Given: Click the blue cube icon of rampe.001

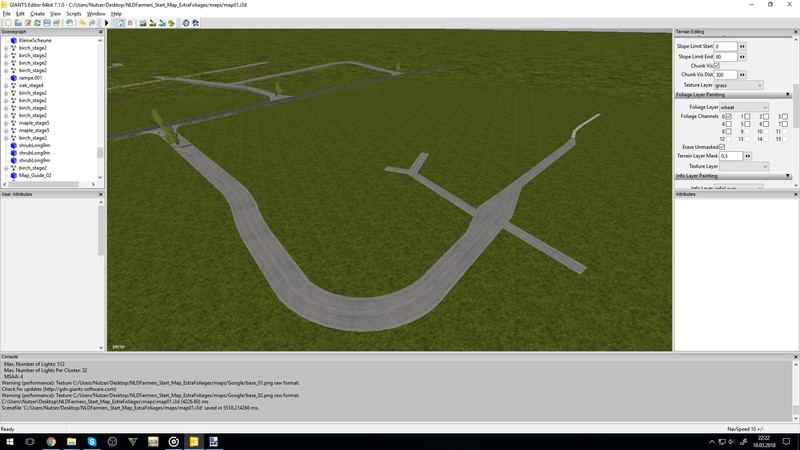Looking at the screenshot, I should coord(14,78).
